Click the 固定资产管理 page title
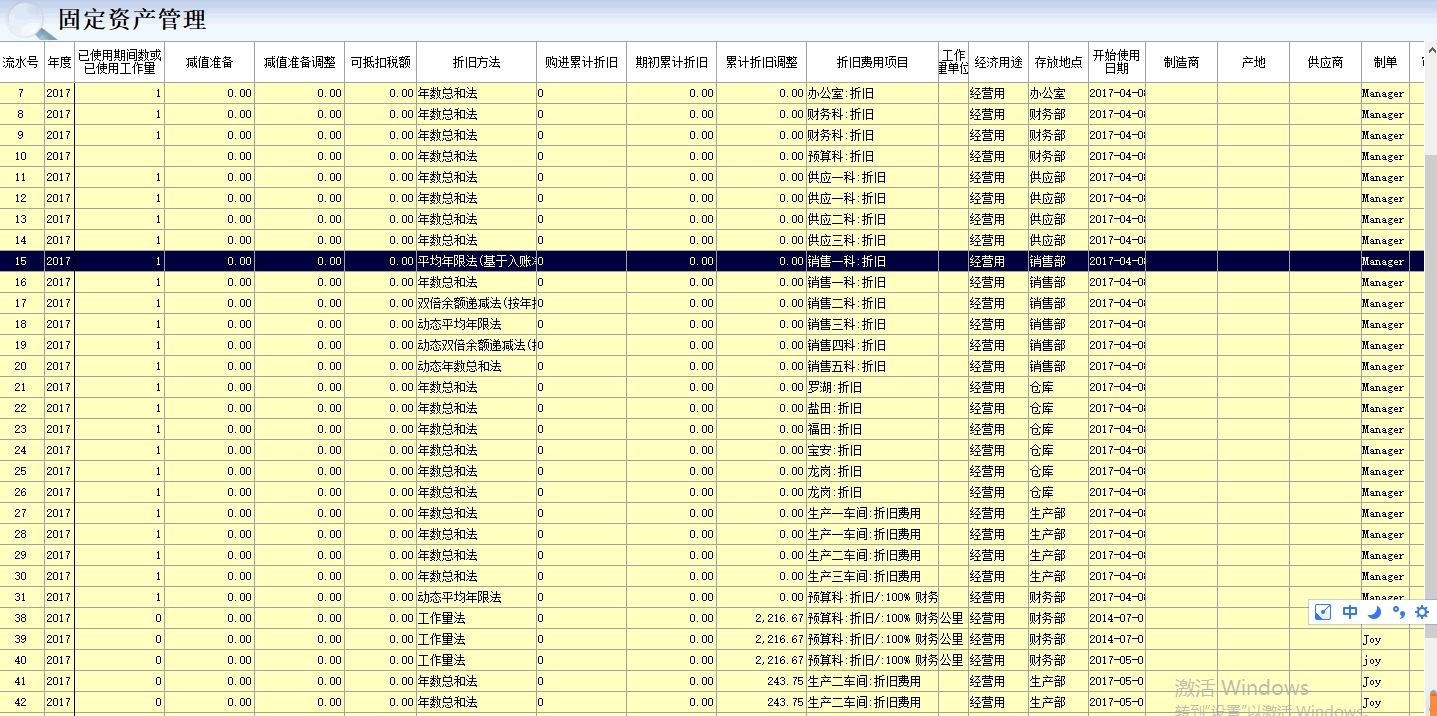 click(x=132, y=19)
